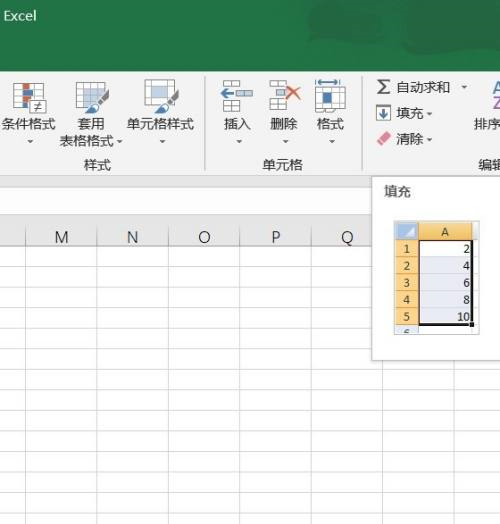Select column header O
Viewport: 500px width, 524px height.
coord(204,237)
